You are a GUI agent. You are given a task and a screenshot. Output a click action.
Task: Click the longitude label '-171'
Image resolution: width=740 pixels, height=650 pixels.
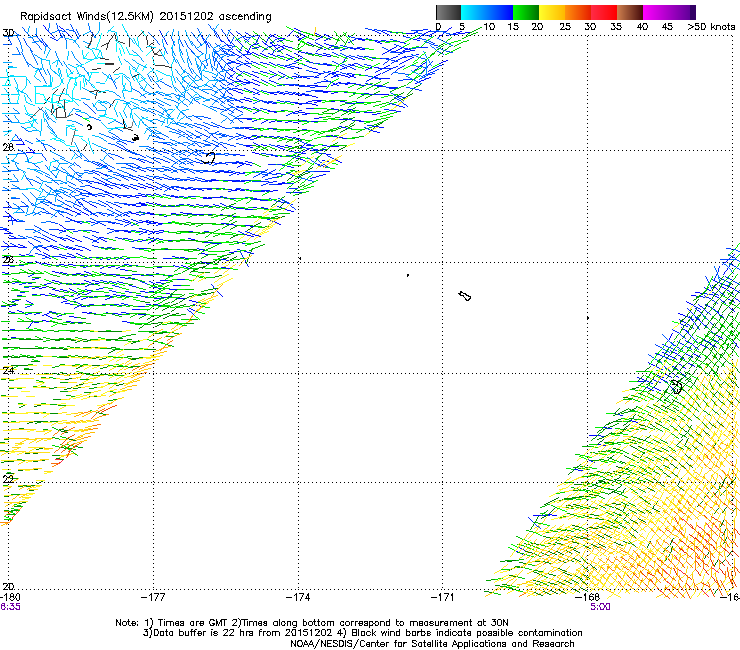tap(443, 597)
